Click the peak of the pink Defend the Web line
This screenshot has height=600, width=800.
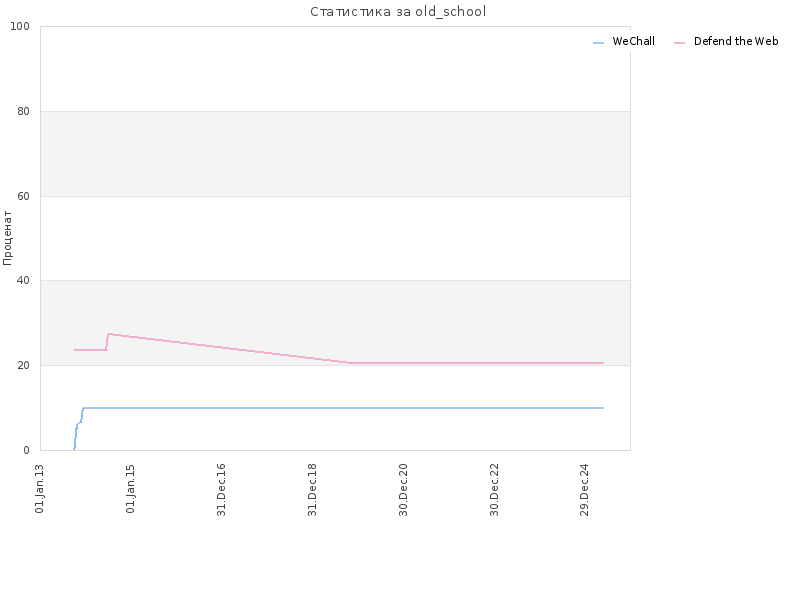(x=110, y=334)
